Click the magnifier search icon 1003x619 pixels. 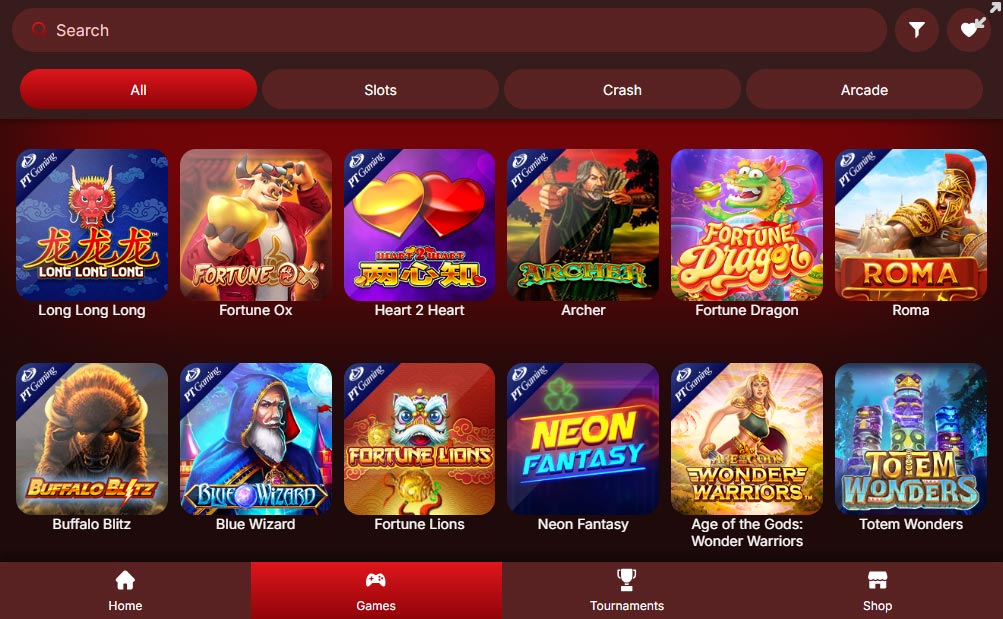pos(39,29)
